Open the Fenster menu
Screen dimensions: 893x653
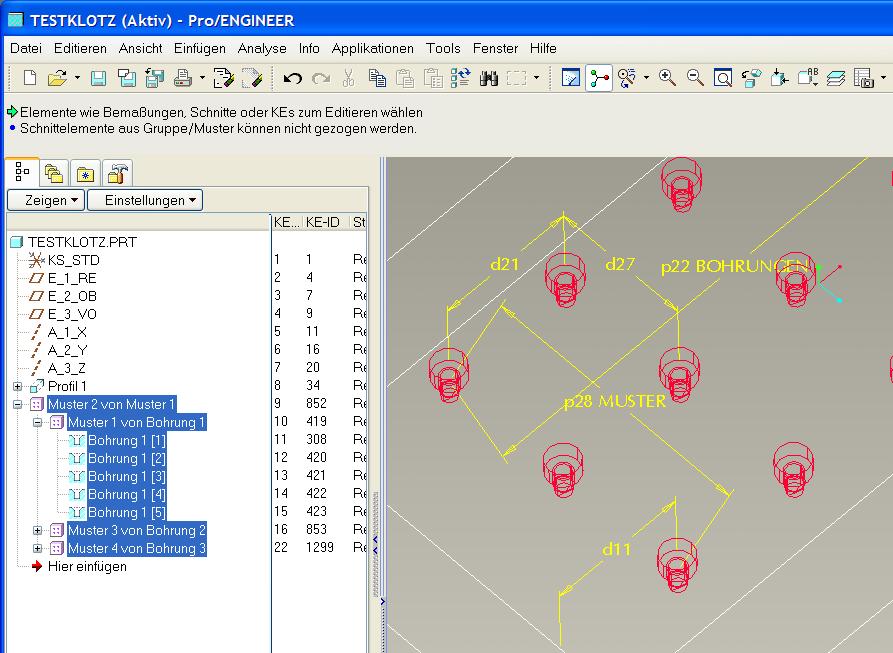495,48
